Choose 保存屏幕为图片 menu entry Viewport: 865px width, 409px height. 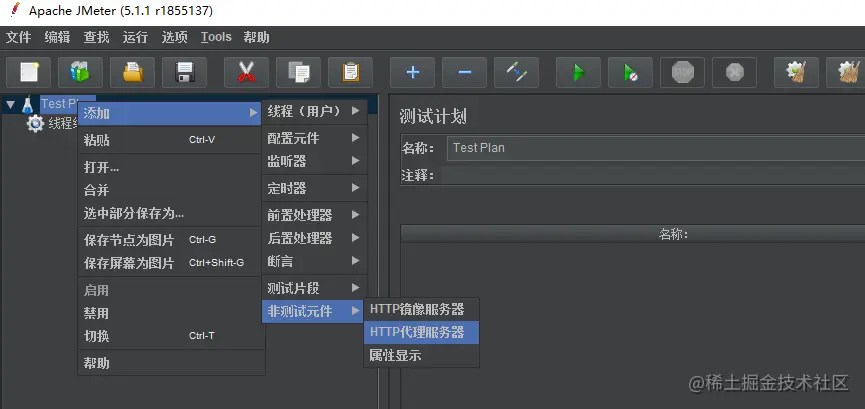(170, 263)
